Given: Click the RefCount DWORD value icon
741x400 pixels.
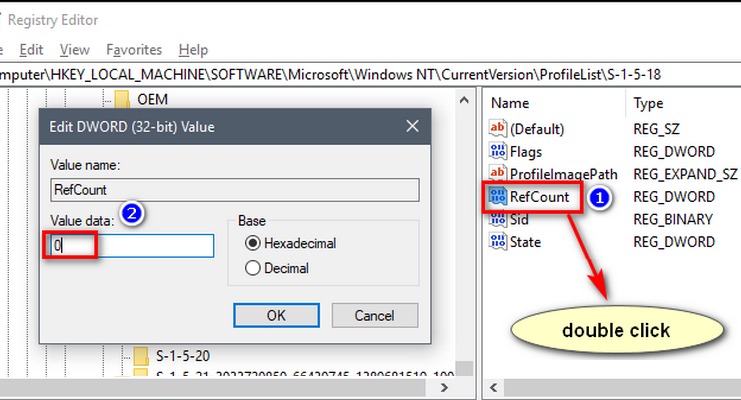Looking at the screenshot, I should [x=498, y=196].
